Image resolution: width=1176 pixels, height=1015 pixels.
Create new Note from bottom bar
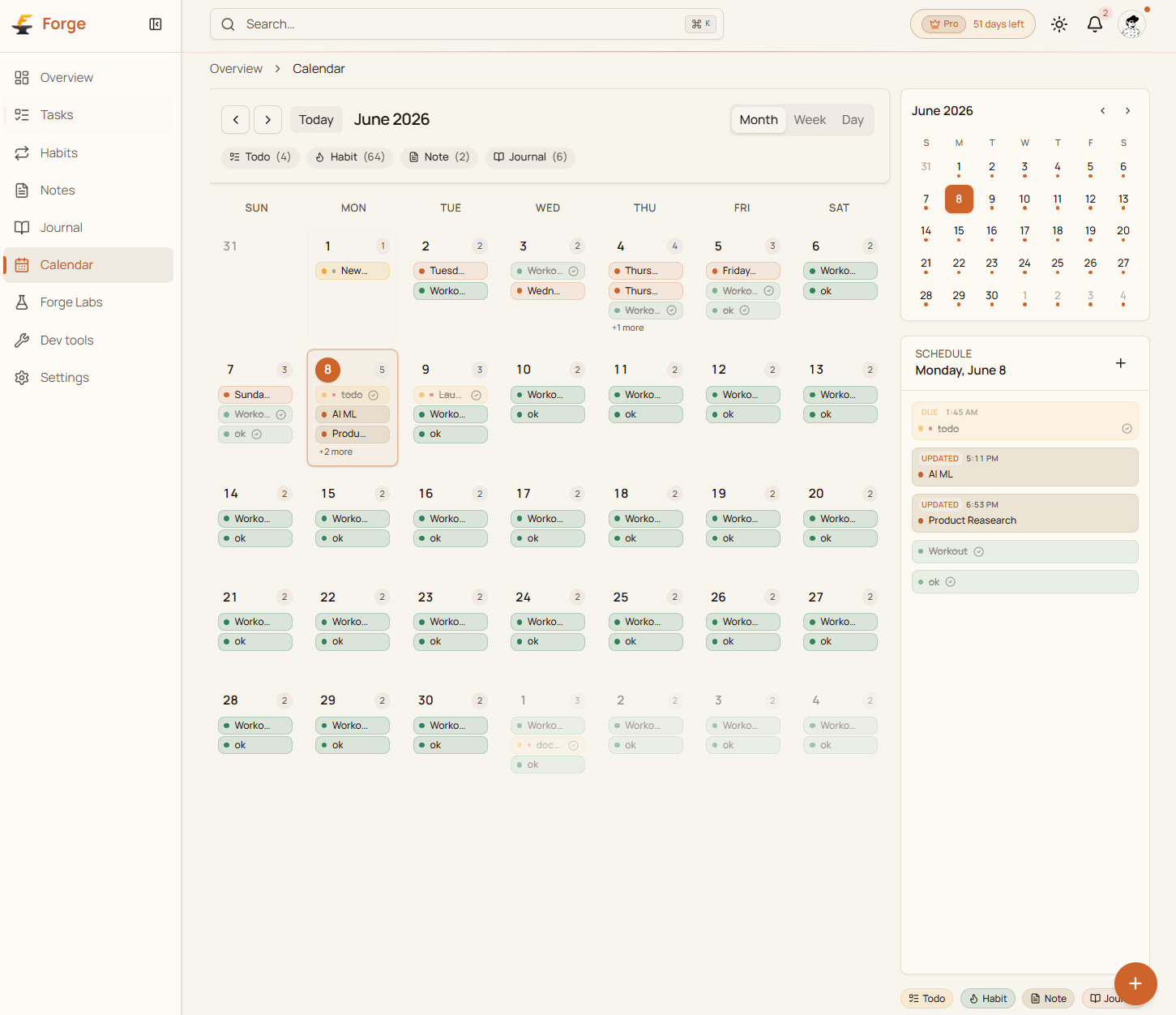pyautogui.click(x=1048, y=999)
